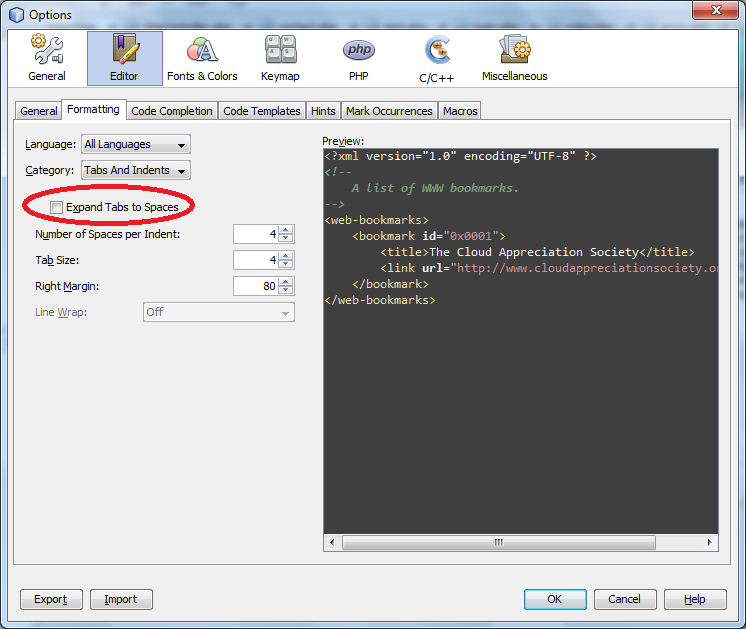This screenshot has width=746, height=629.
Task: Select the Editor category icon
Action: 125,58
